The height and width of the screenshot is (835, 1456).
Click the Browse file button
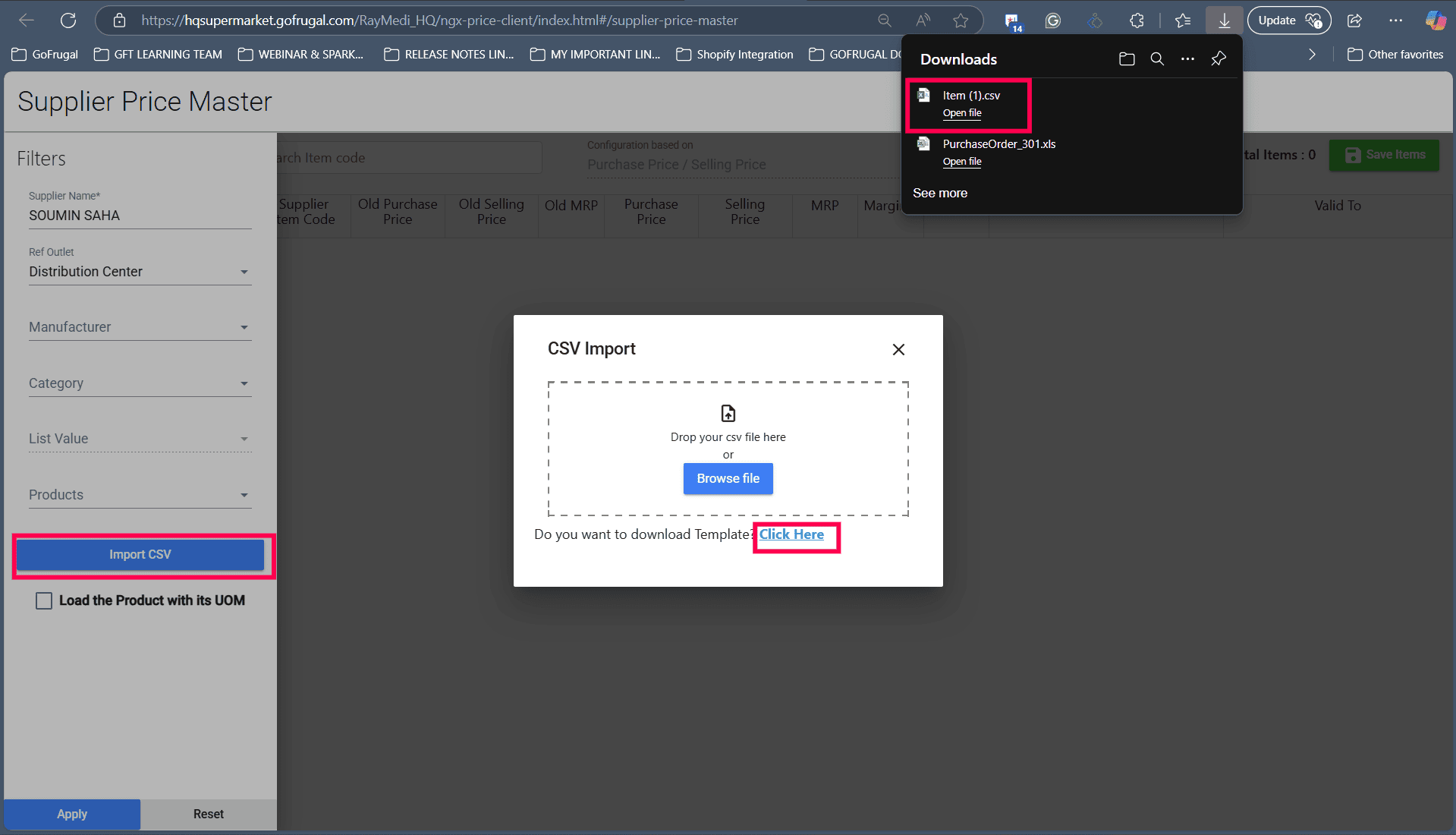coord(728,479)
